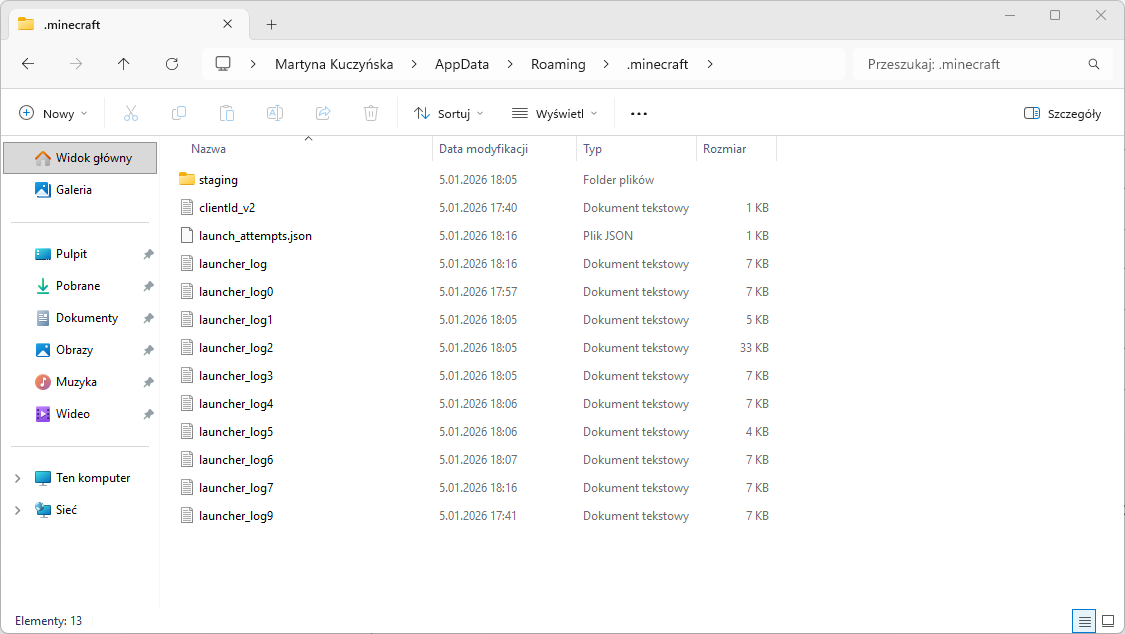1125x634 pixels.
Task: Refresh the current folder view
Action: [172, 64]
